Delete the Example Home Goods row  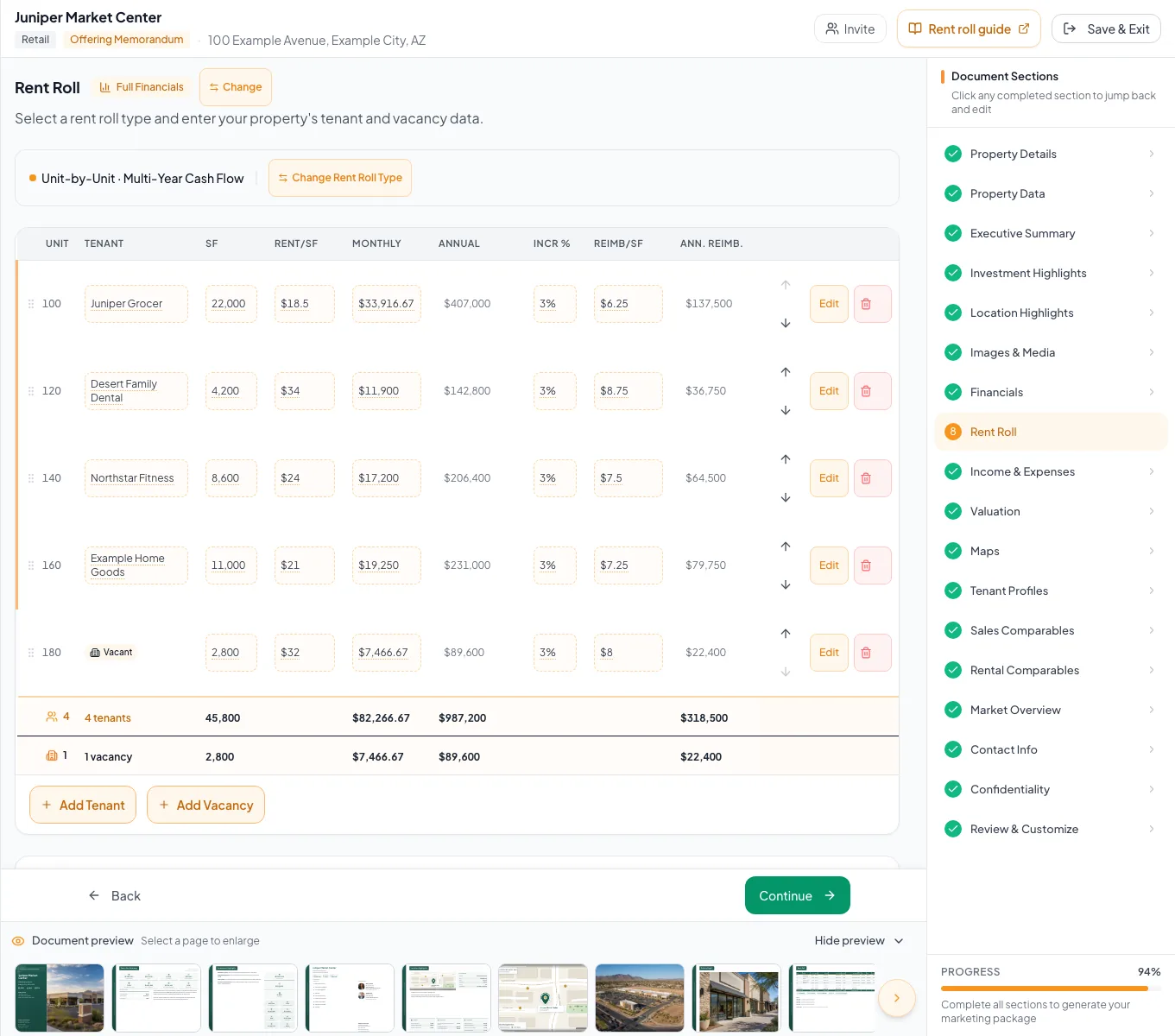tap(872, 565)
